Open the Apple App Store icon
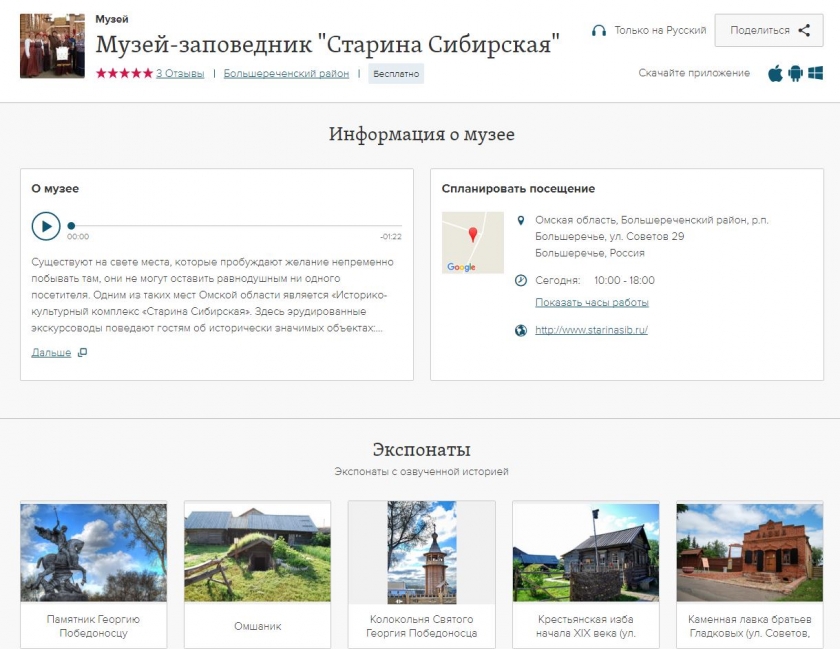This screenshot has height=649, width=840. point(775,73)
